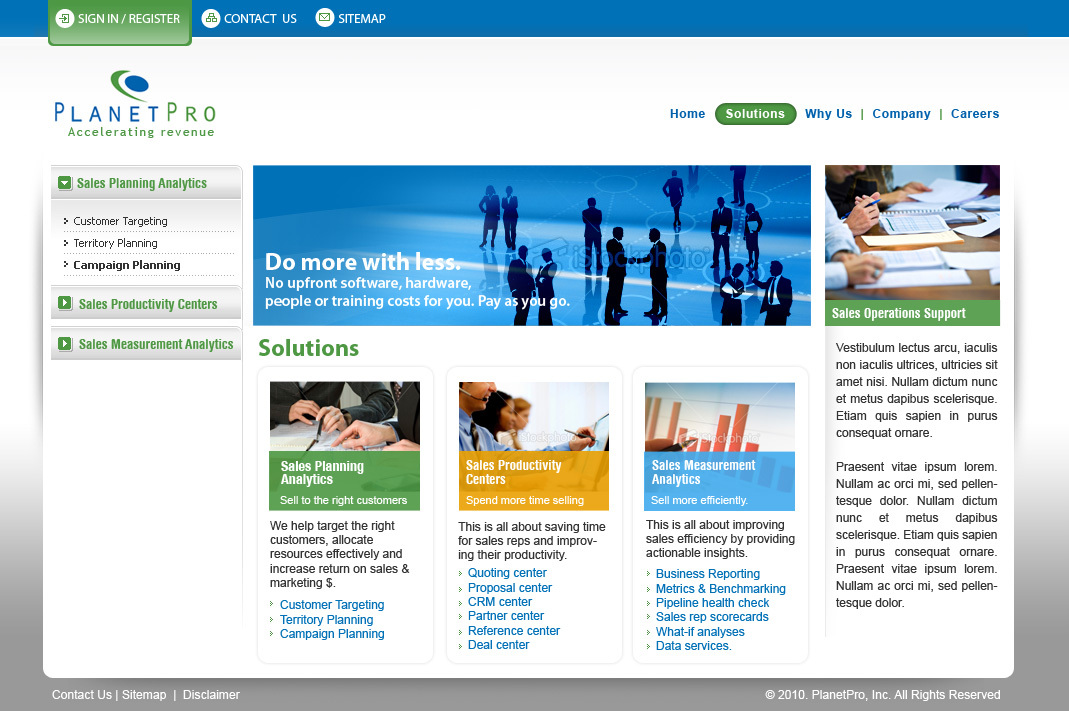Open Business Reporting link

point(708,574)
